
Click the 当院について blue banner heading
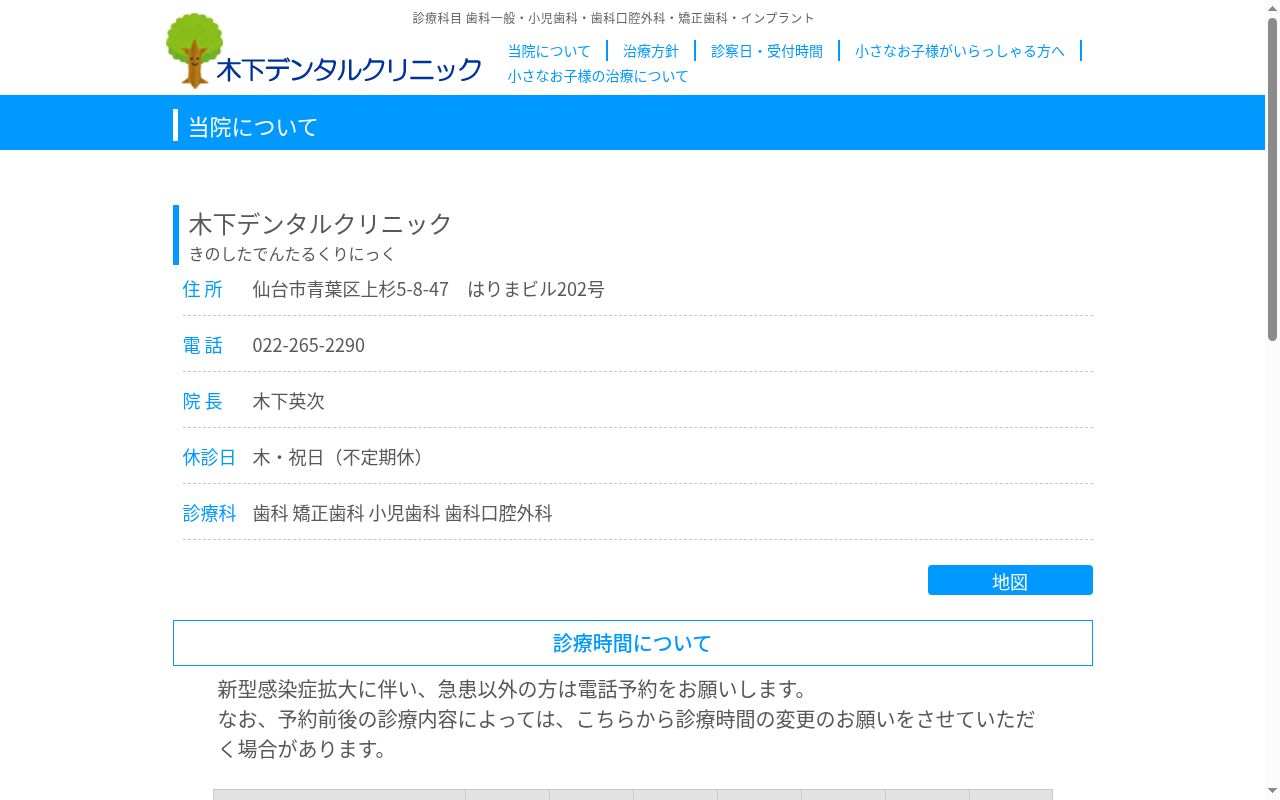pyautogui.click(x=253, y=127)
